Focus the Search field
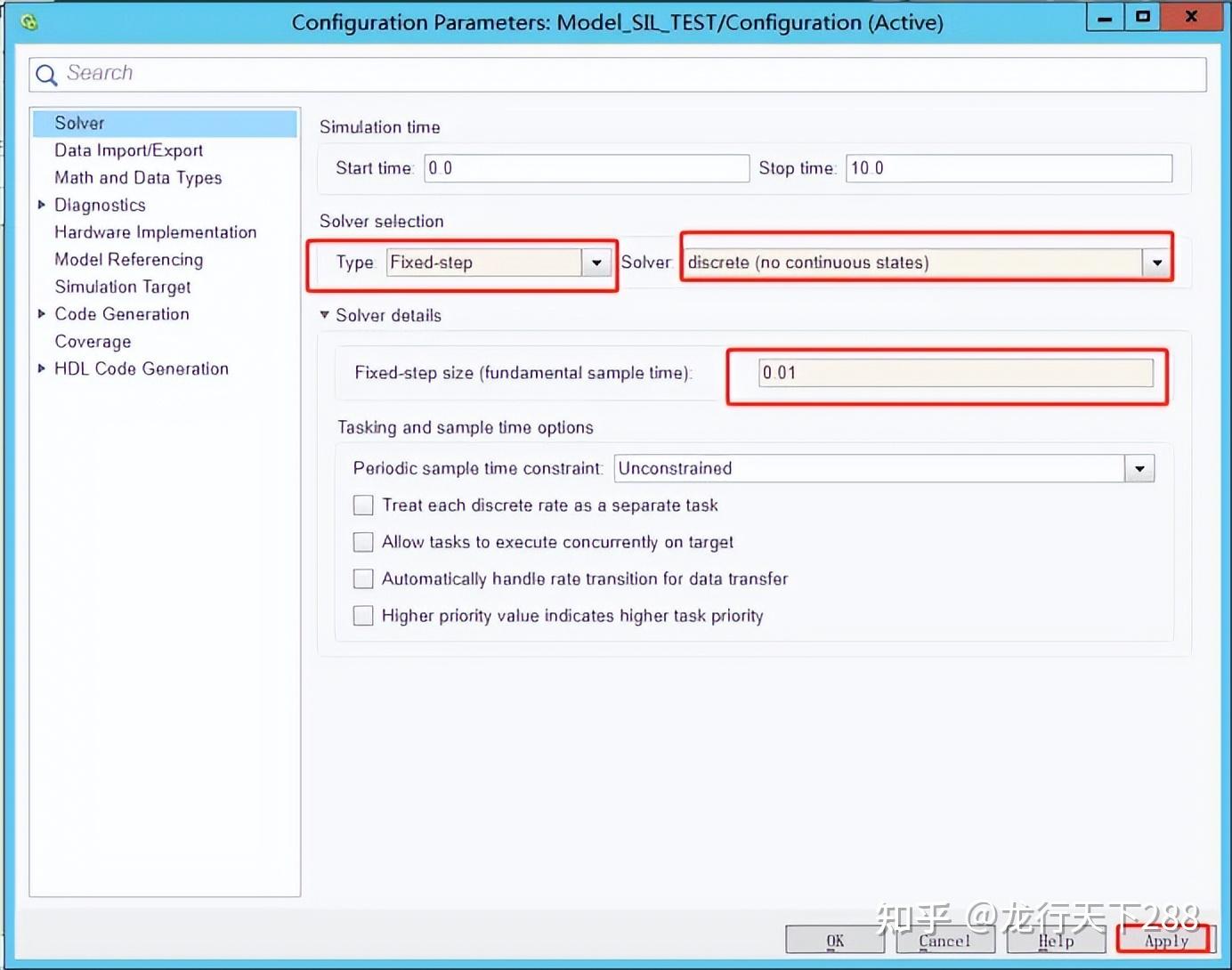This screenshot has height=970, width=1232. [x=618, y=74]
